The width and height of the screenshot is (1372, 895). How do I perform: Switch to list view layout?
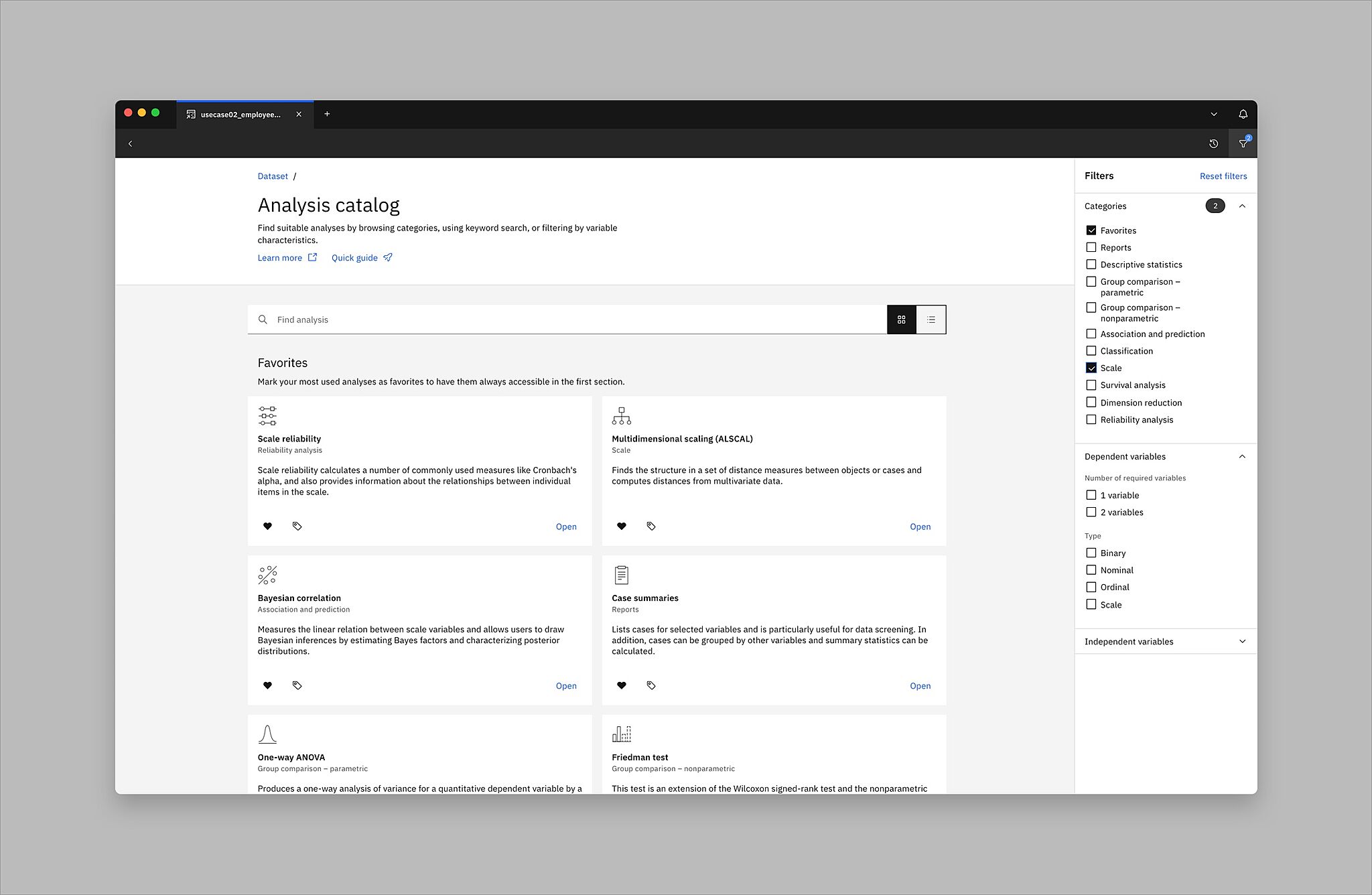(931, 320)
